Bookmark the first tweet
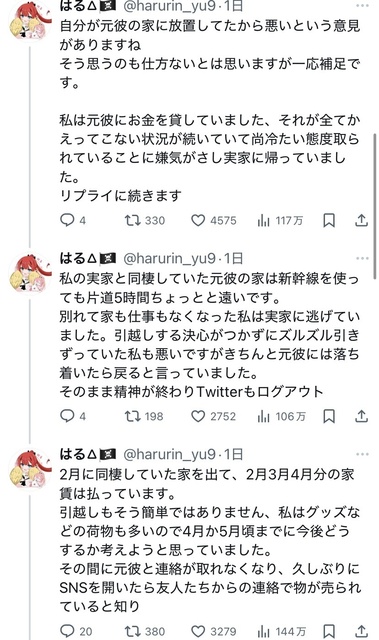 (329, 220)
